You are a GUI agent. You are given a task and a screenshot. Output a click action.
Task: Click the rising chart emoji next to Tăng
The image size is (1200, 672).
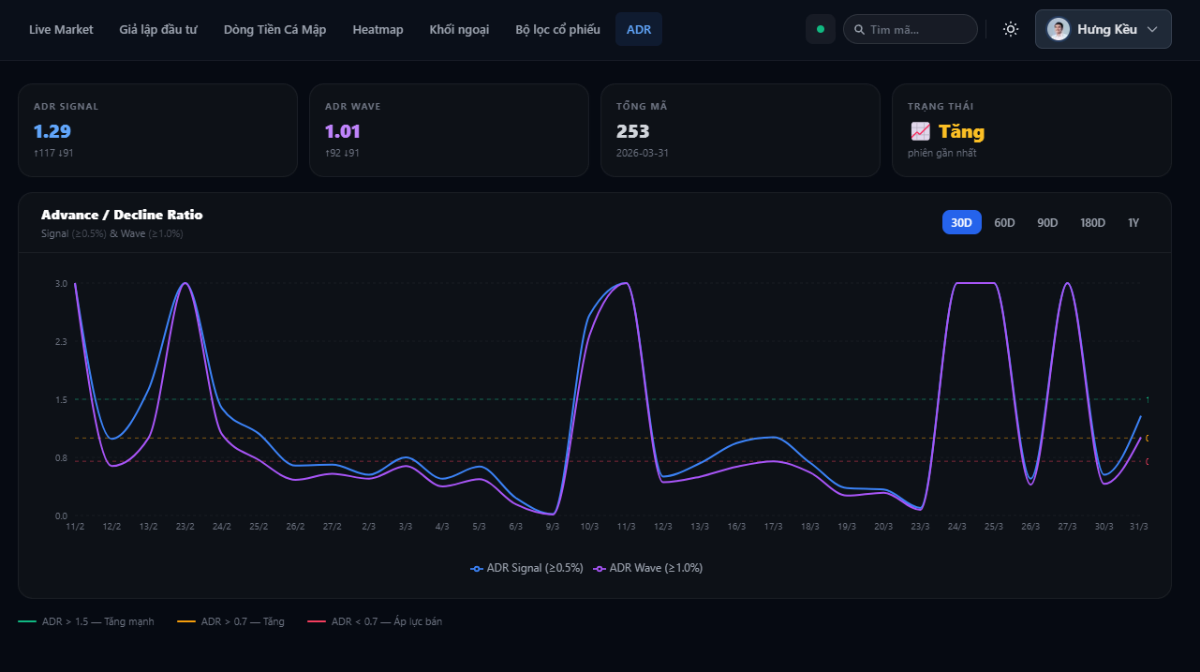pos(920,131)
